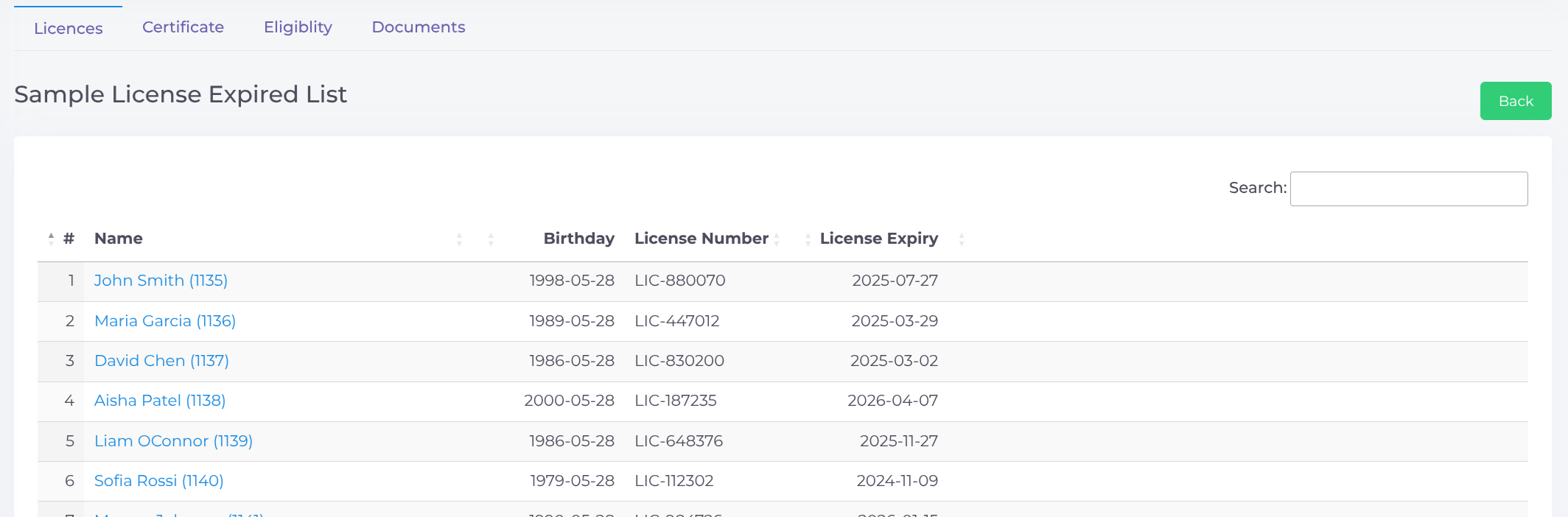
Task: Switch to the Licences tab
Action: (68, 28)
